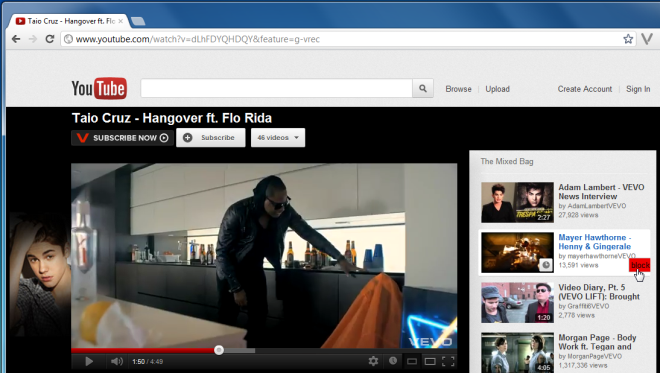Open the Adam Lambert VEVO News Interview thumbnail
The image size is (660, 373).
[517, 202]
